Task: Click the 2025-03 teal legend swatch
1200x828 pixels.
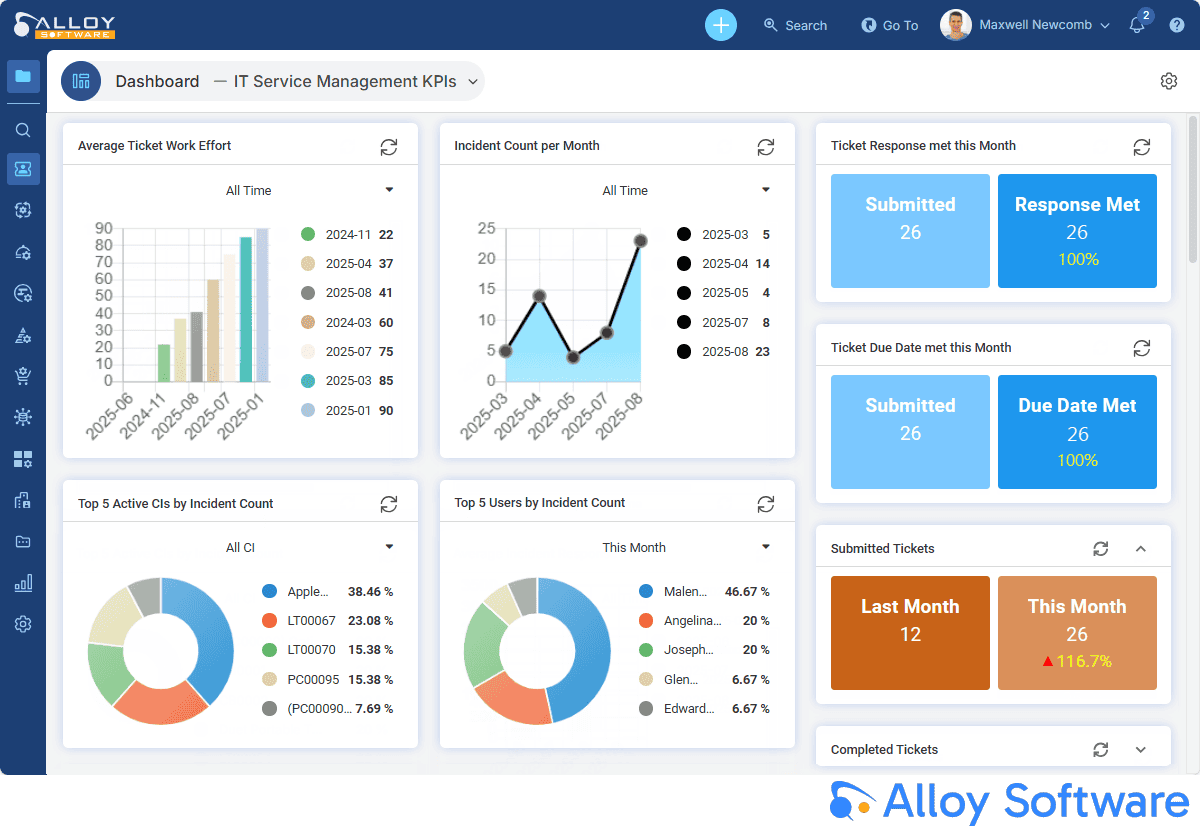Action: pyautogui.click(x=308, y=381)
